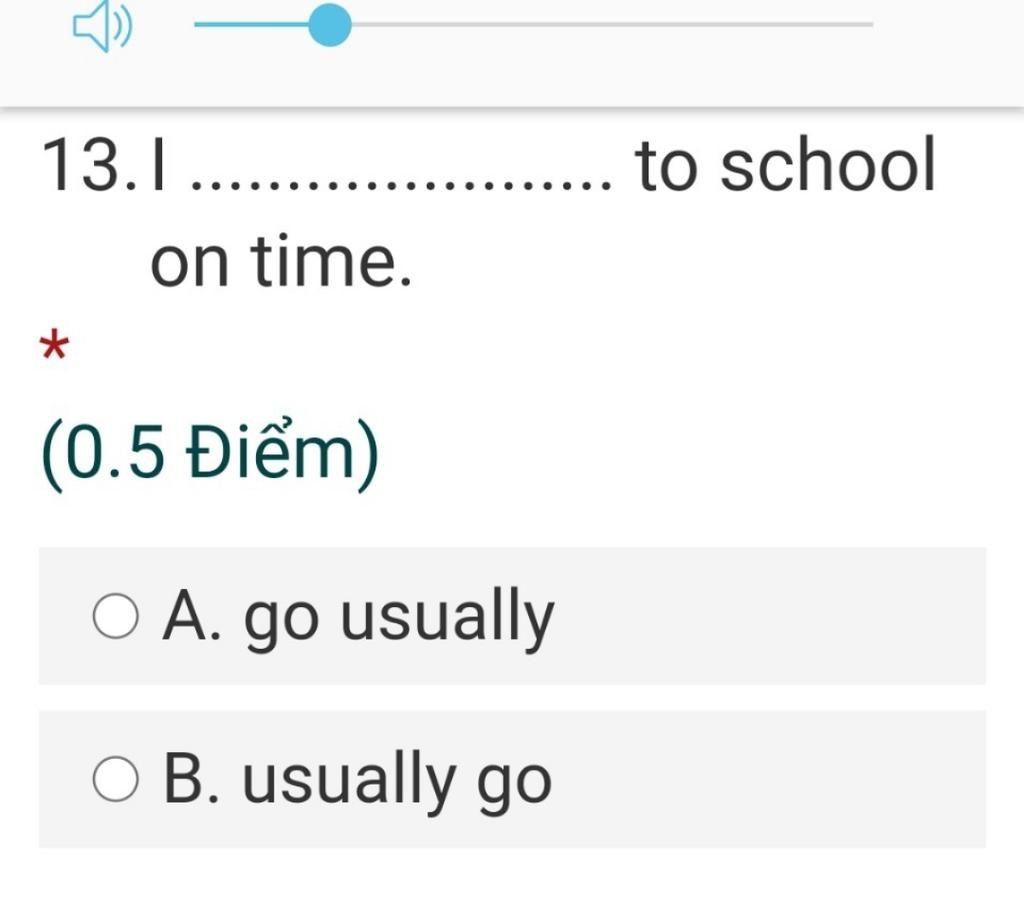This screenshot has height=923, width=1024.
Task: Click empty gray area of option A row
Action: pos(780,616)
